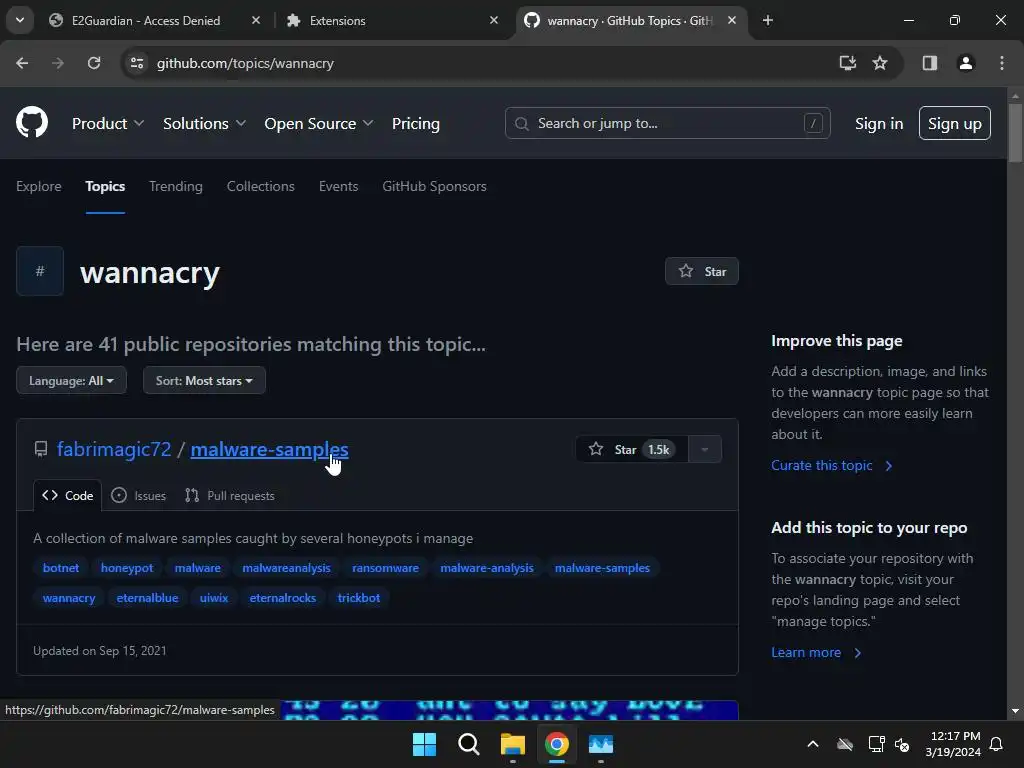1024x768 pixels.
Task: Expand the Solutions menu
Action: pyautogui.click(x=204, y=123)
